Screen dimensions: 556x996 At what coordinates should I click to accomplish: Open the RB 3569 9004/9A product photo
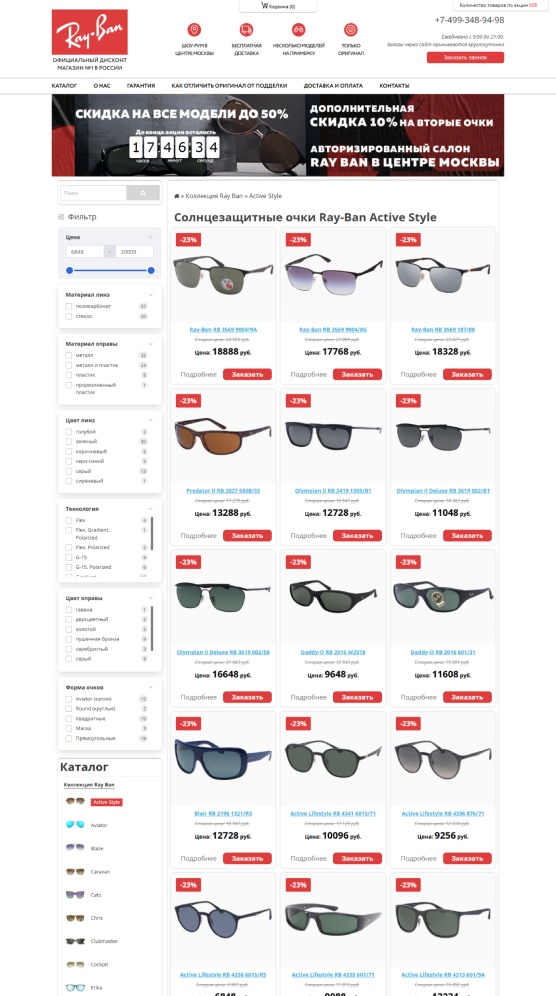click(223, 275)
